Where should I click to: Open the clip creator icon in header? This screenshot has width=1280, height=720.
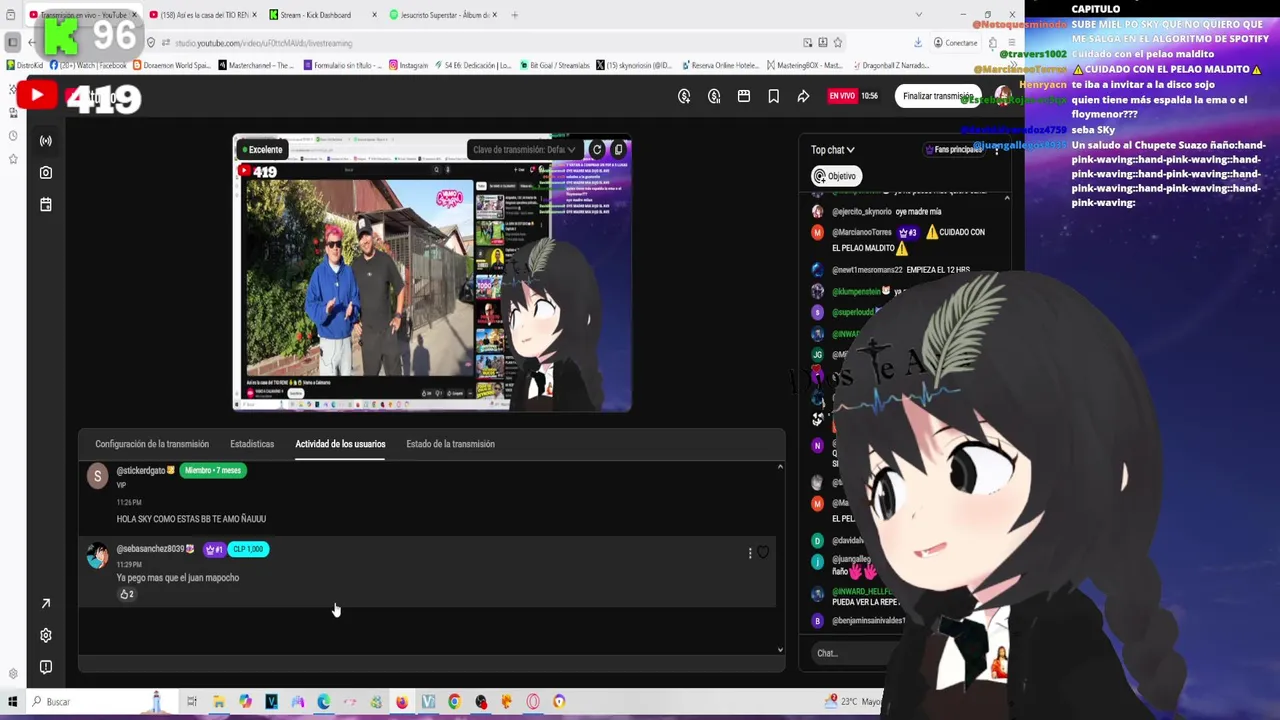tap(744, 96)
